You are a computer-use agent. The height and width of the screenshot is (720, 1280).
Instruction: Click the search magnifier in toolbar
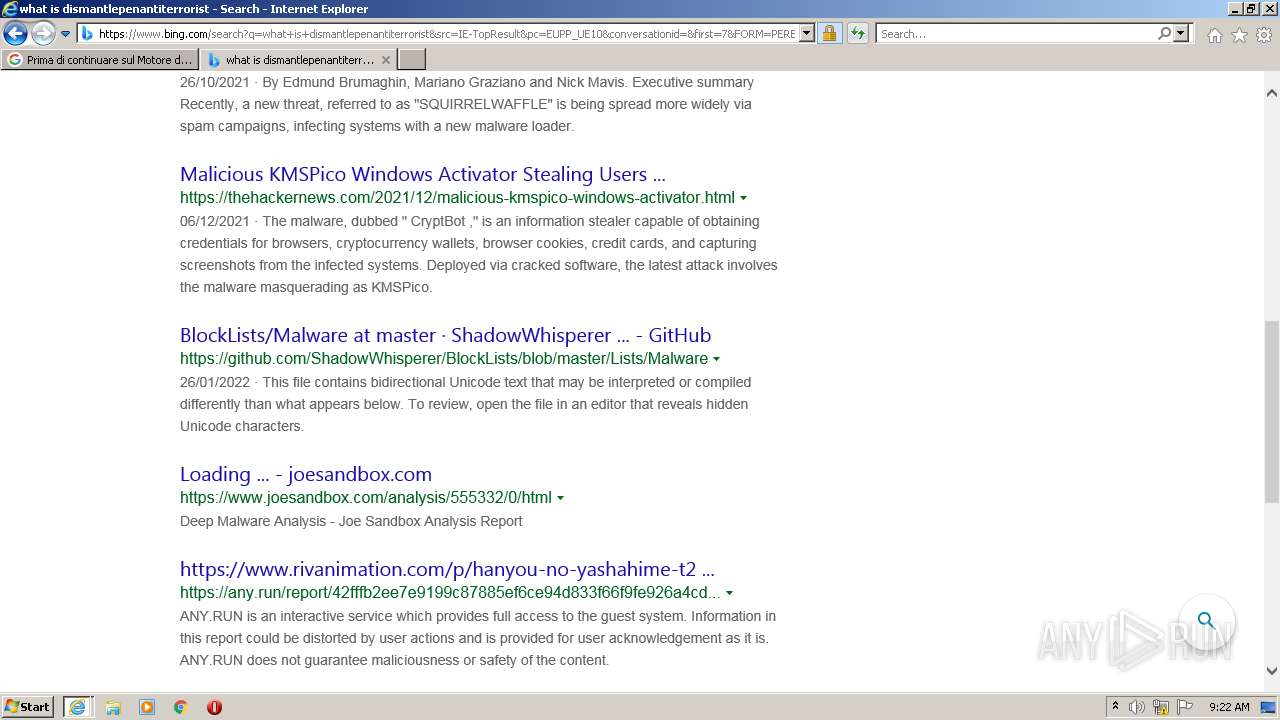(1164, 34)
